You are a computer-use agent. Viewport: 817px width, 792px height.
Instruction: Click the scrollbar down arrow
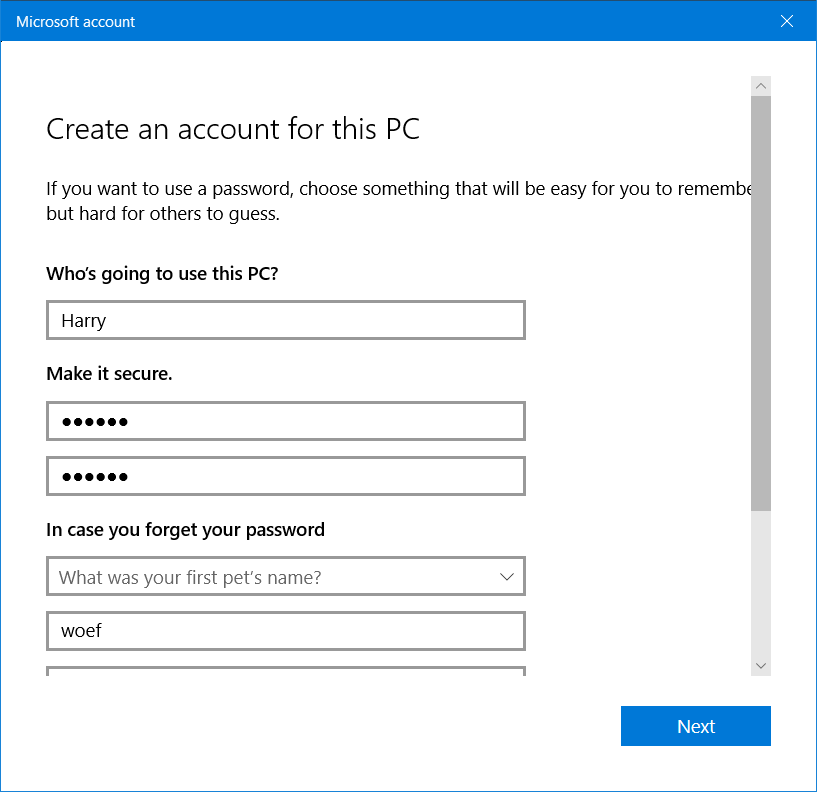point(761,666)
